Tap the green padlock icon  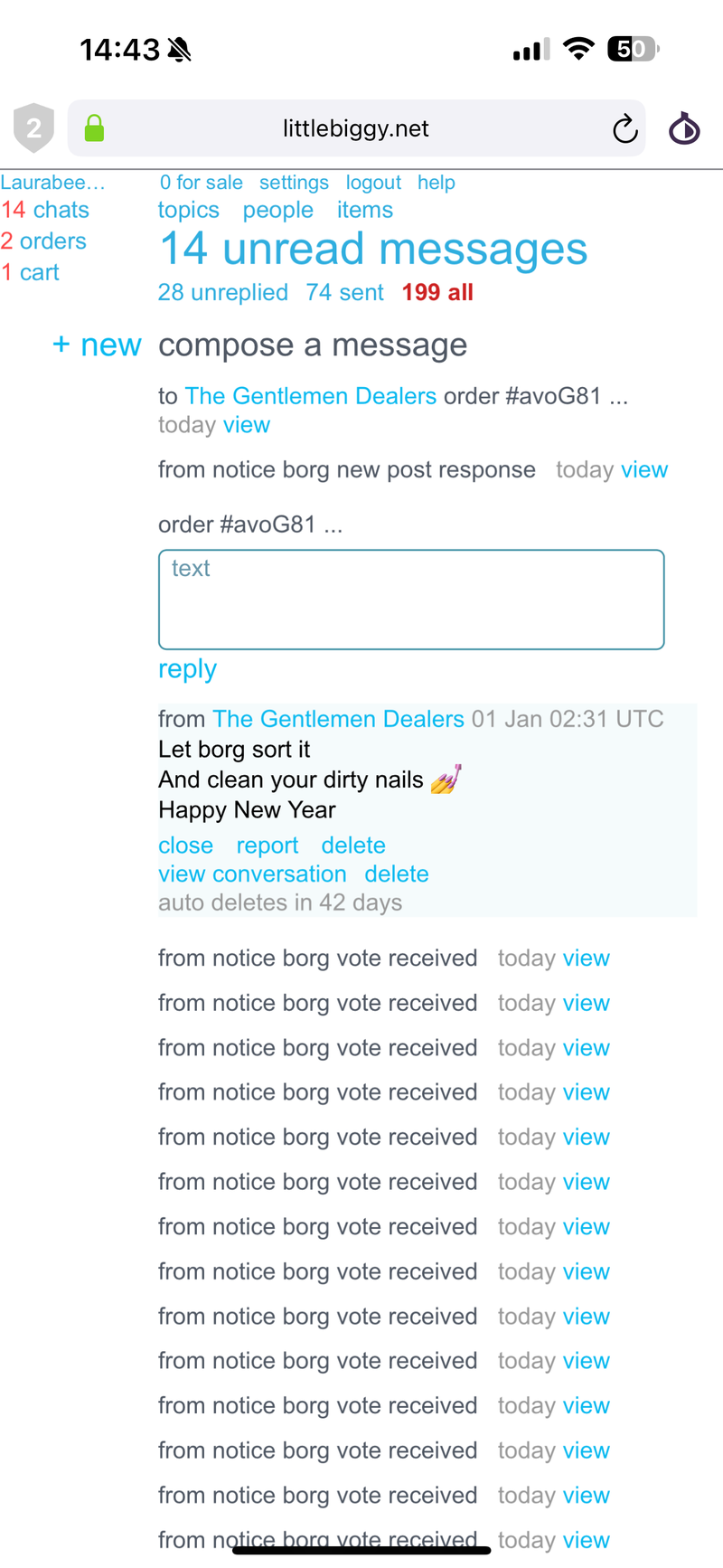pyautogui.click(x=94, y=128)
